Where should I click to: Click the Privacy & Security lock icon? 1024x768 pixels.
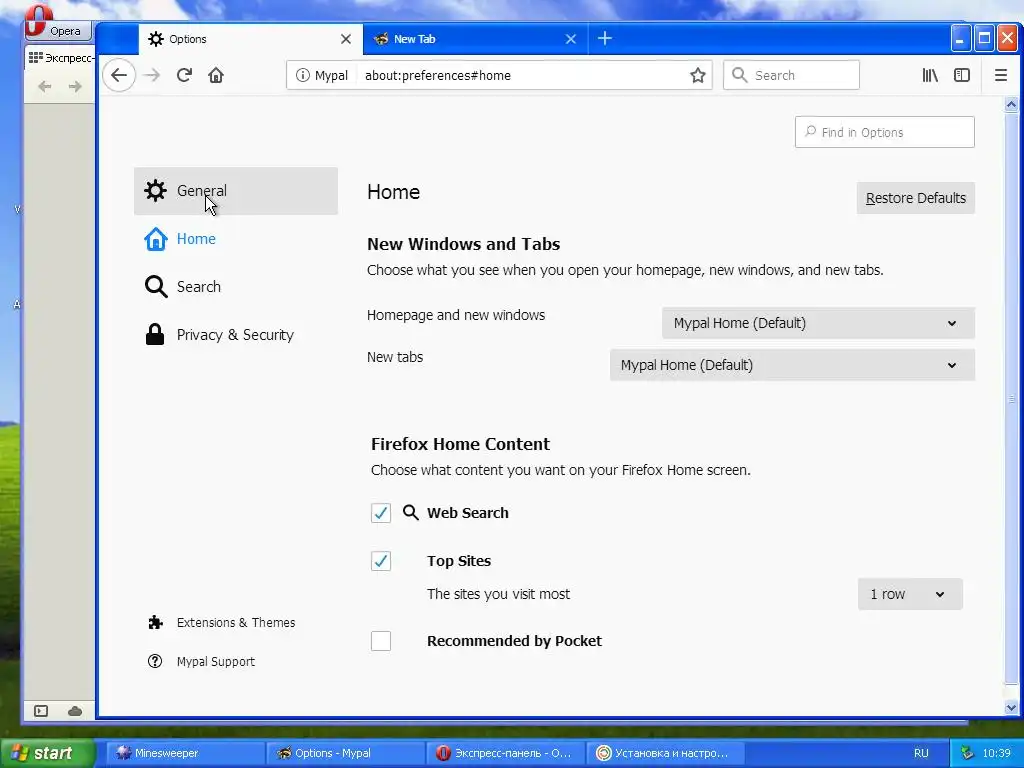155,334
